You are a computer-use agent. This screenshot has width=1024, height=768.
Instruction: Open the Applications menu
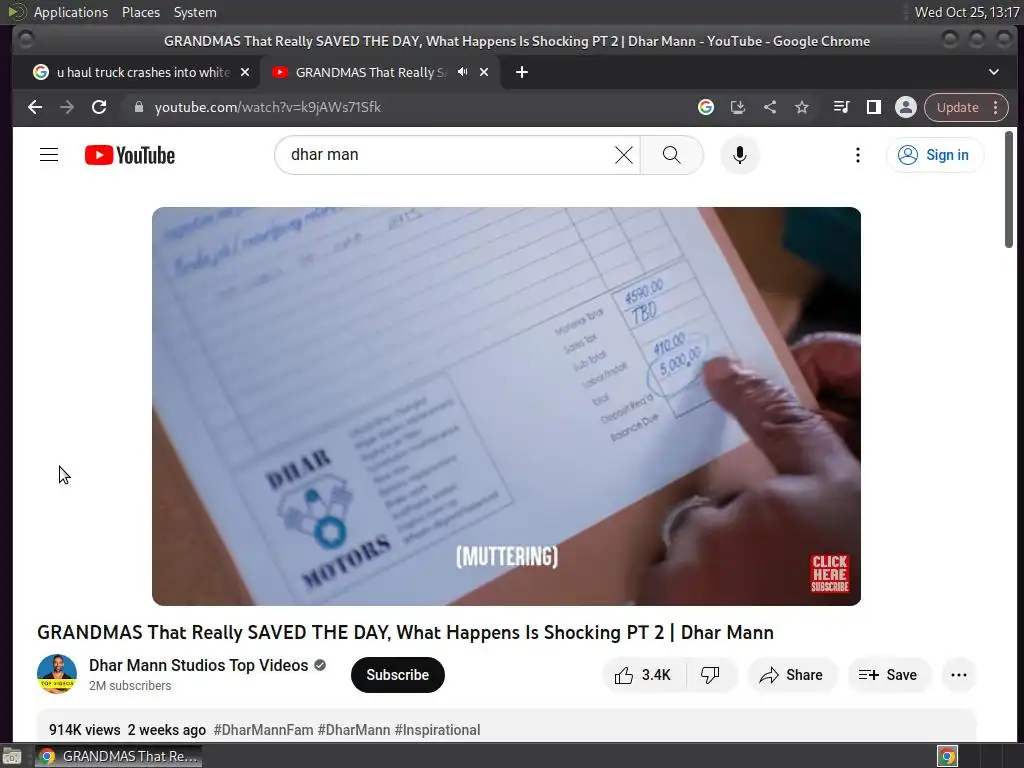(x=71, y=12)
